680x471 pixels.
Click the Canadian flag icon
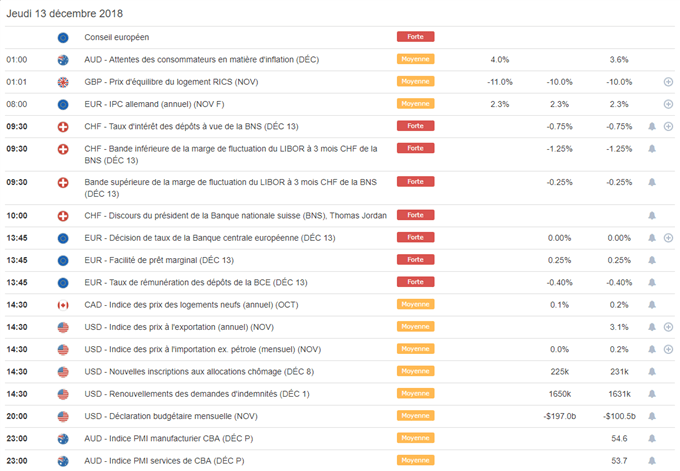coord(63,305)
